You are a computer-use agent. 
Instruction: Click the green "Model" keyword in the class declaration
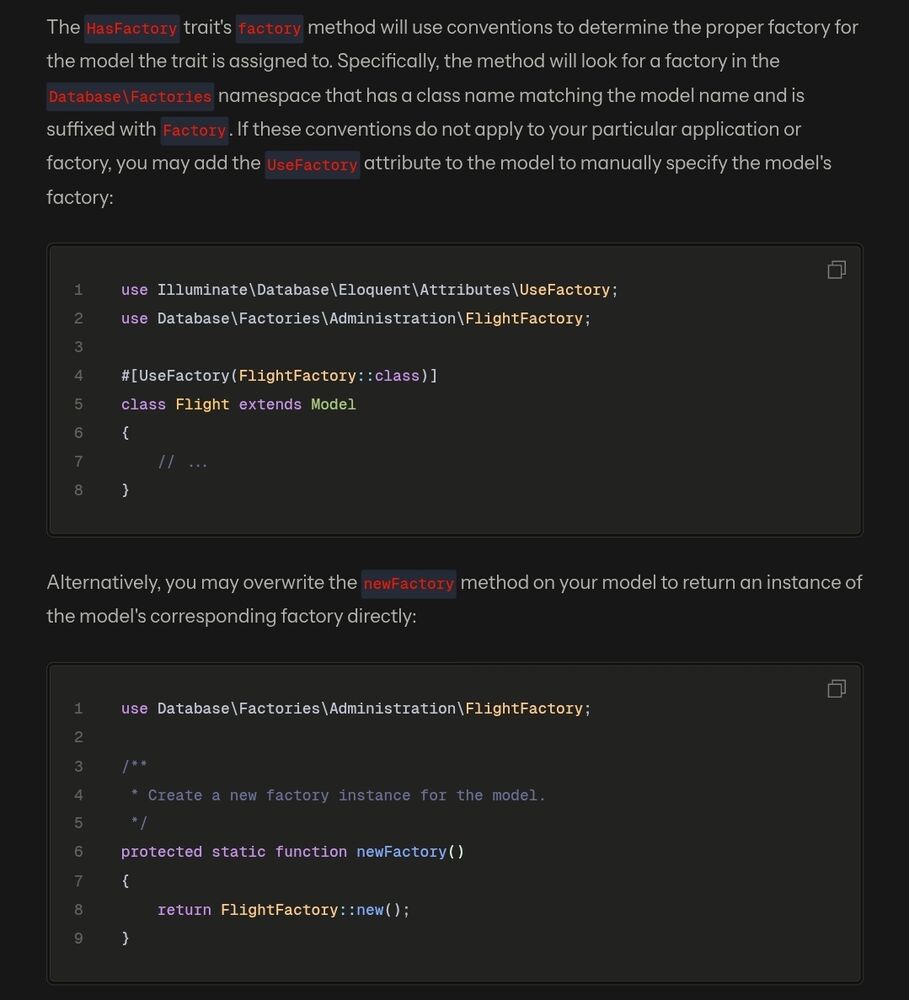333,405
